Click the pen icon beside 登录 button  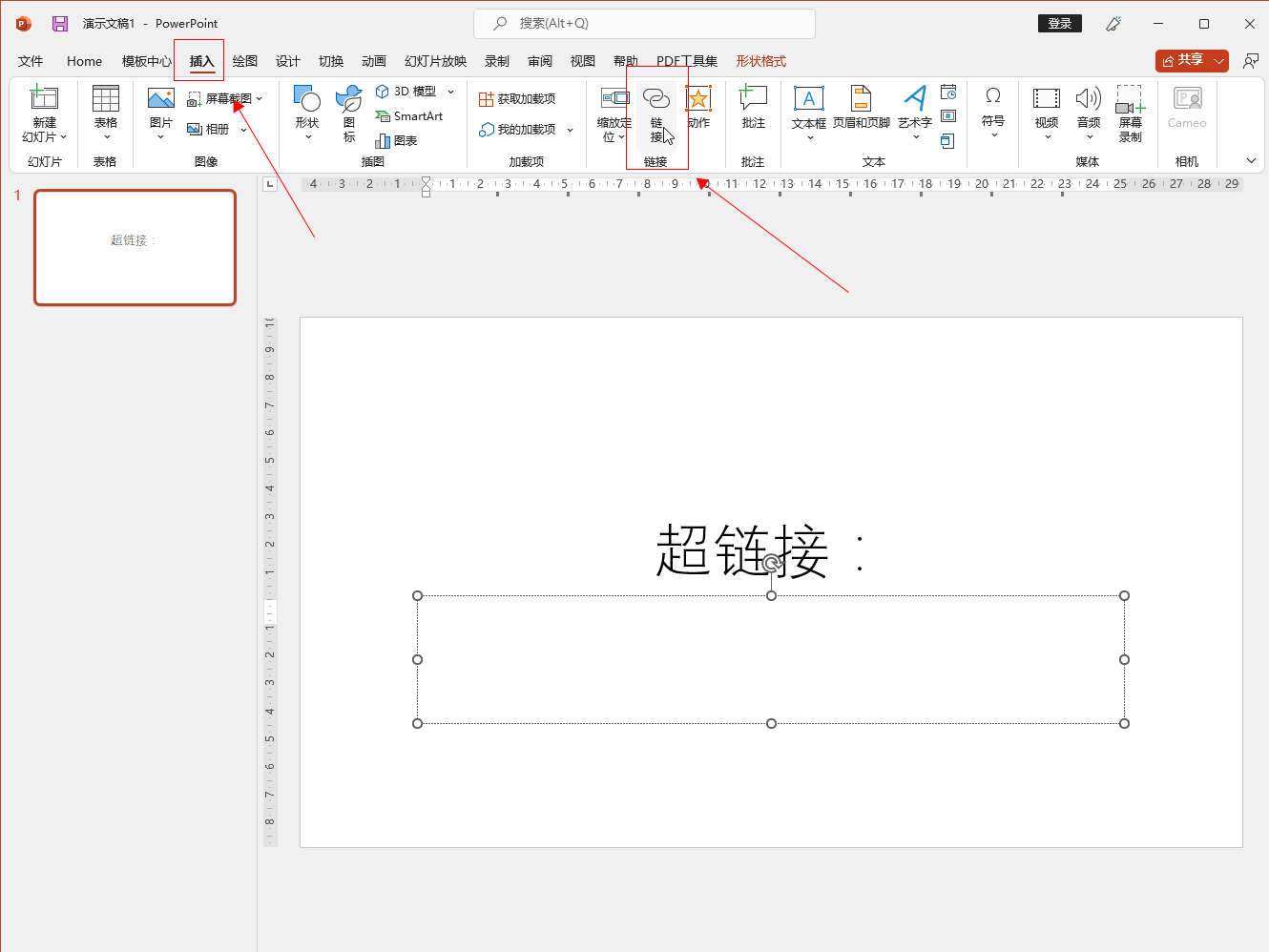(1113, 24)
